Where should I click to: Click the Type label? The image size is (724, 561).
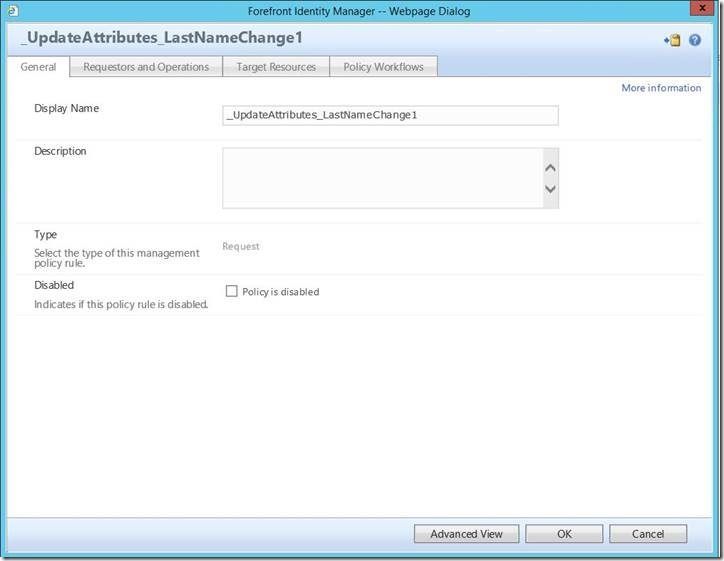45,235
